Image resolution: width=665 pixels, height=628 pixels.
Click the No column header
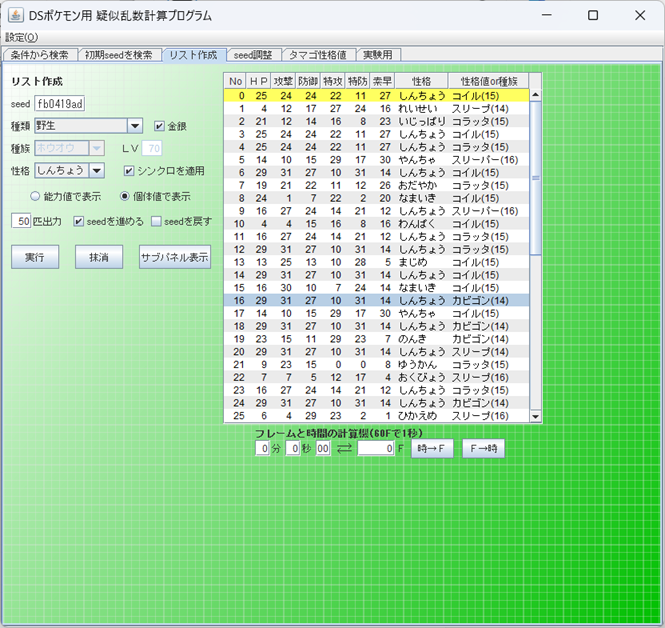point(235,81)
